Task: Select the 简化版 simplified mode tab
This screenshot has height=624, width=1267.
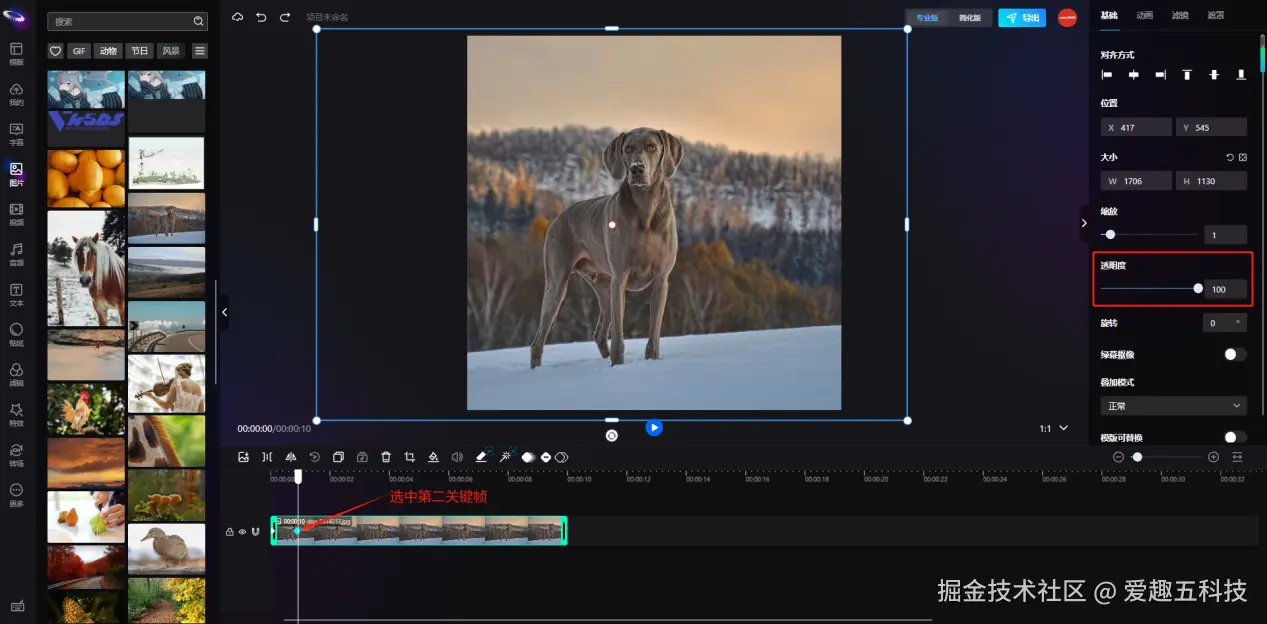Action: click(969, 18)
